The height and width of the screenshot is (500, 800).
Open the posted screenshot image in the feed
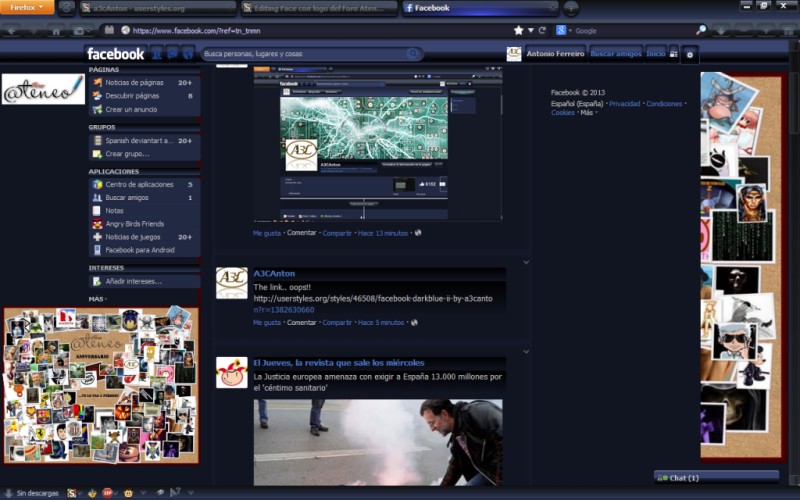378,144
